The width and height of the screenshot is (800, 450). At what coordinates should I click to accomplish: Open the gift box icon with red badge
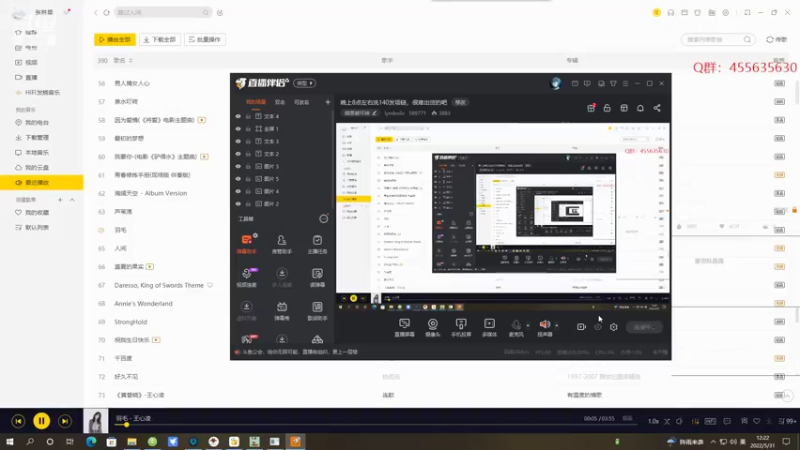coord(591,108)
